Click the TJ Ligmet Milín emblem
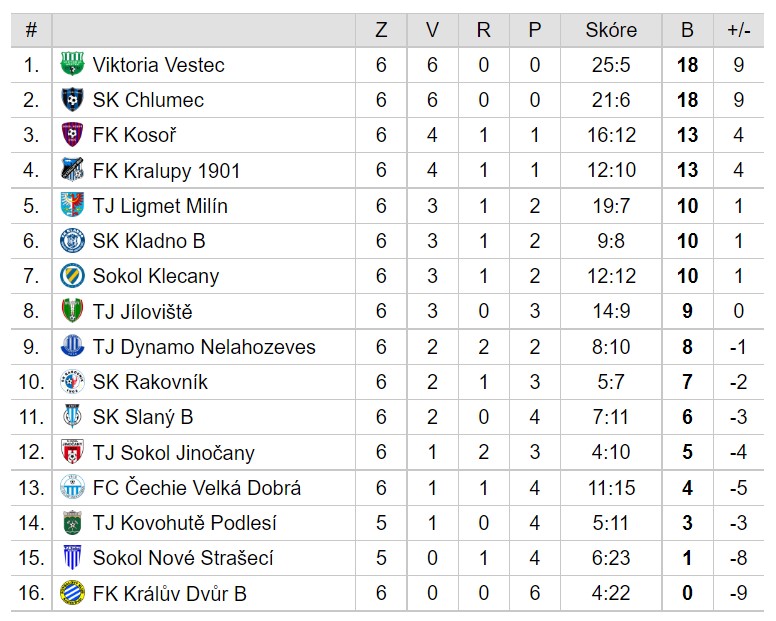 coord(72,205)
